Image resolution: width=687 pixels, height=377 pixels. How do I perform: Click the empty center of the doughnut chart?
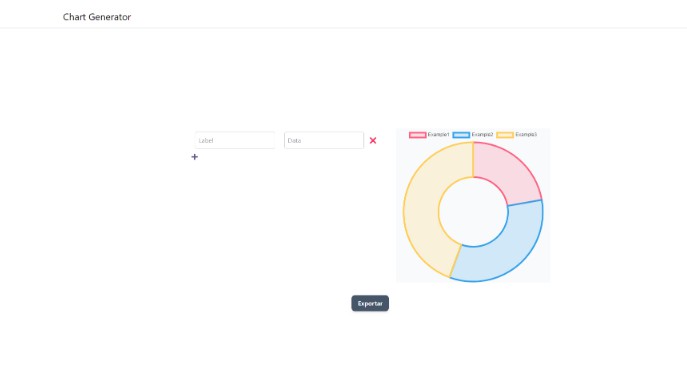pyautogui.click(x=473, y=212)
